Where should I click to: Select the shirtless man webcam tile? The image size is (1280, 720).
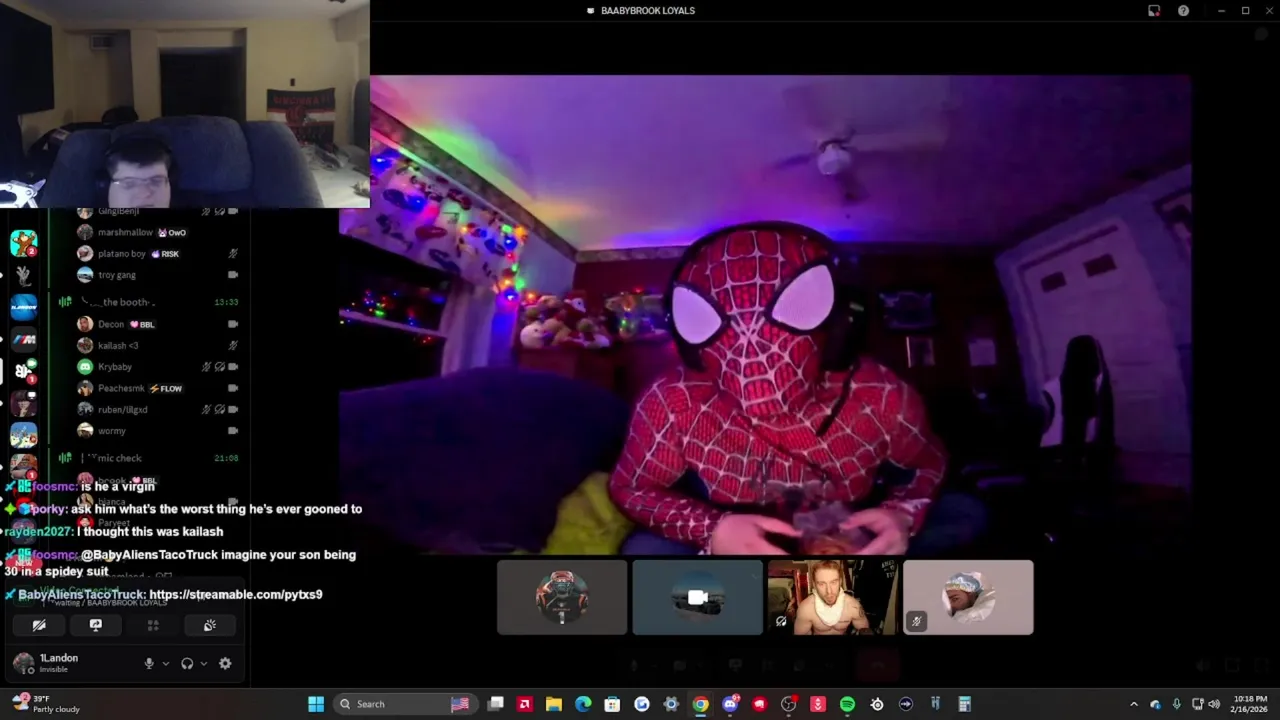[832, 597]
